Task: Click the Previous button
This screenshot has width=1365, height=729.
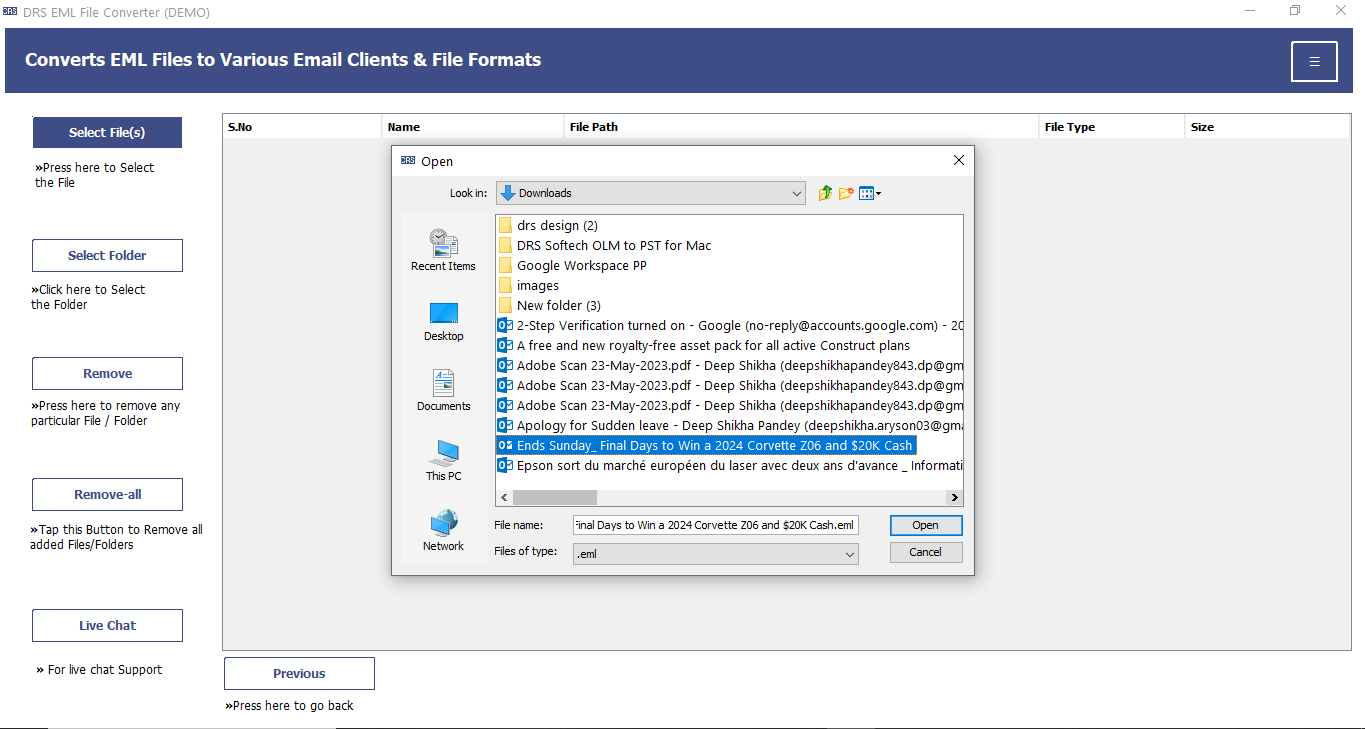Action: (x=299, y=673)
